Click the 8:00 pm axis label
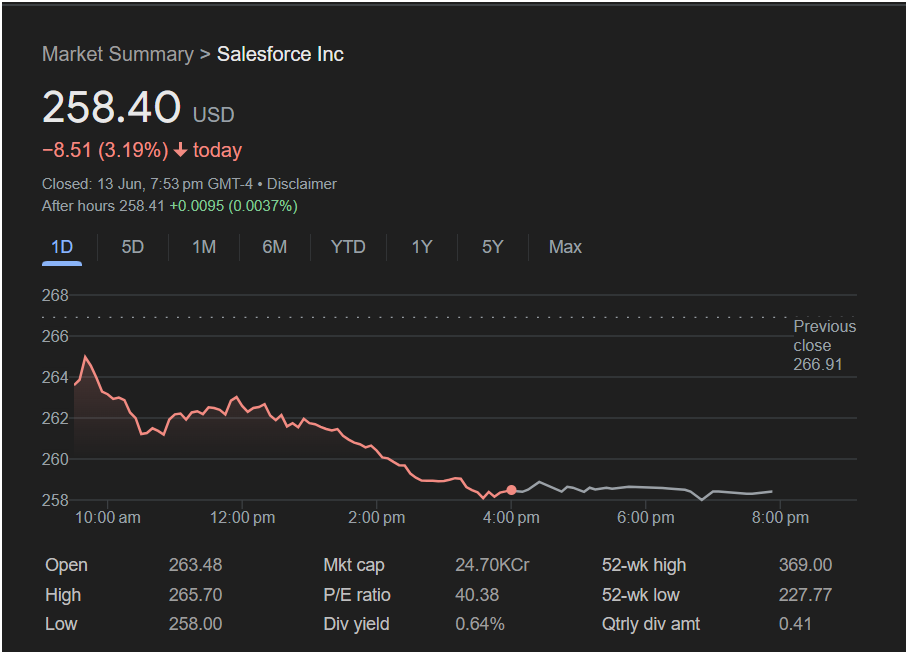 point(780,518)
